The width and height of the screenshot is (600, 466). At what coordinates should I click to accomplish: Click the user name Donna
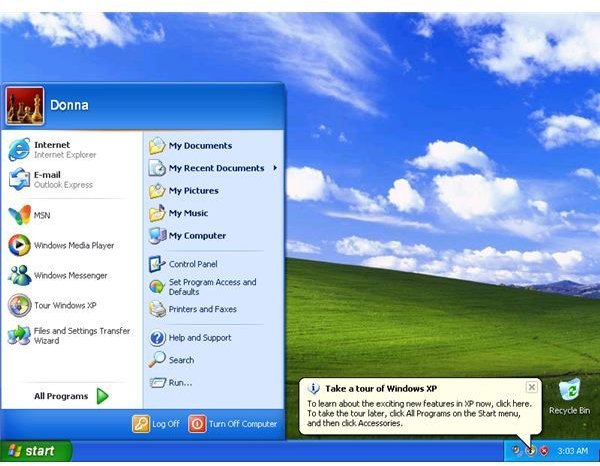pyautogui.click(x=69, y=105)
